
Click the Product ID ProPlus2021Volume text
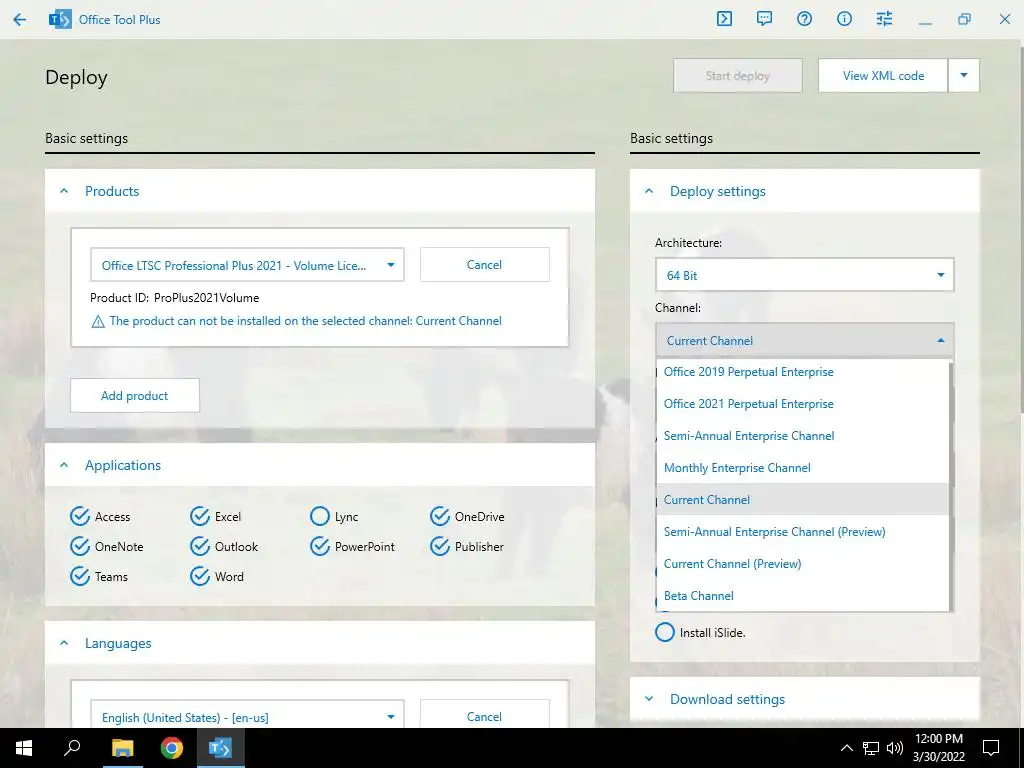tap(174, 298)
